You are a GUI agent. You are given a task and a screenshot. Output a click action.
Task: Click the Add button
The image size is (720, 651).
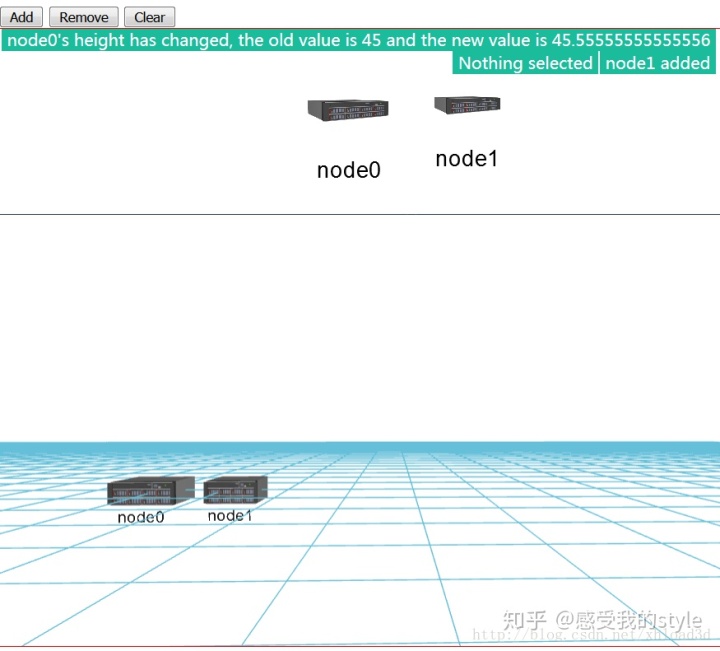tap(22, 17)
